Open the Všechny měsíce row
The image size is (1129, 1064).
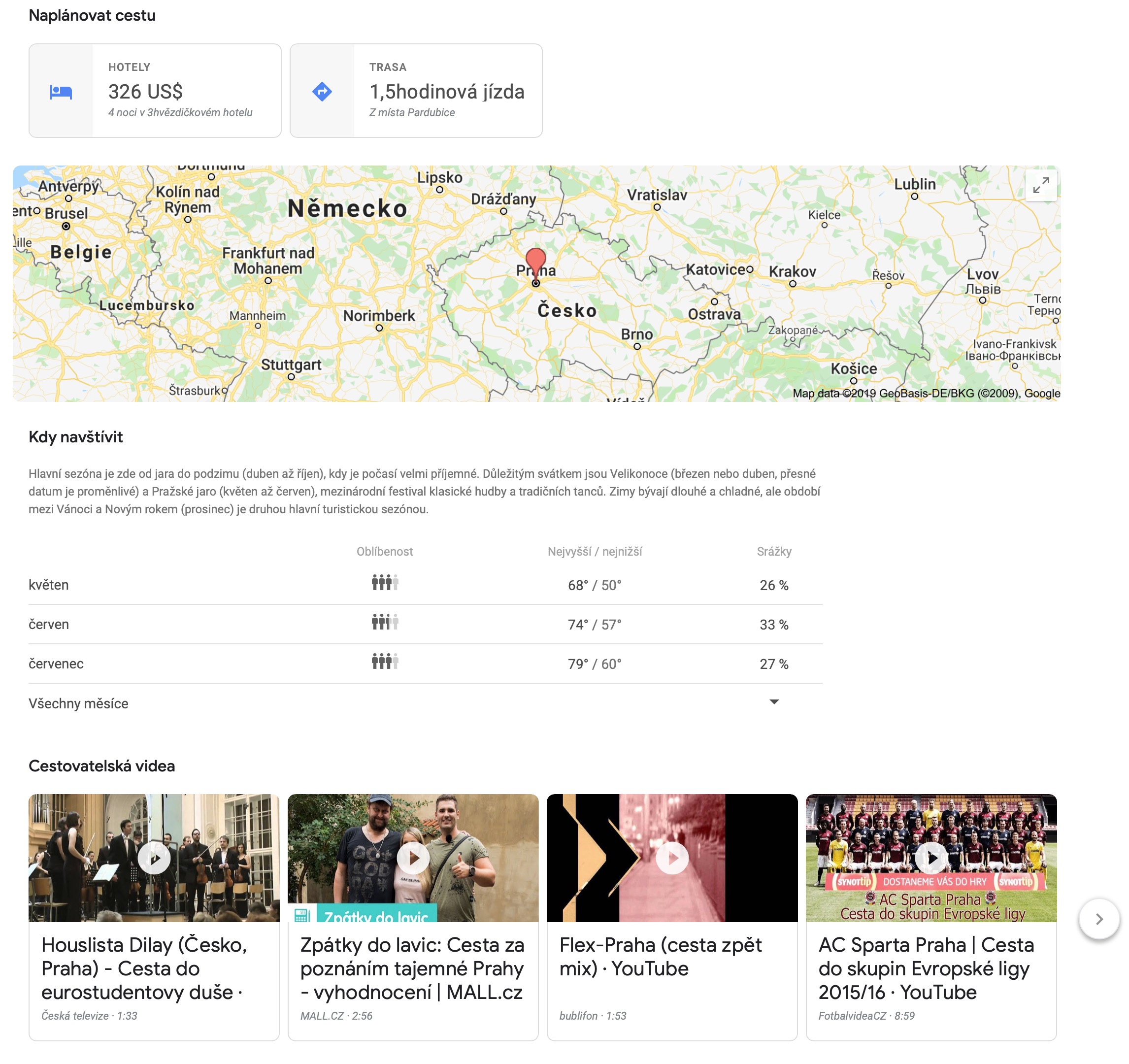click(x=78, y=703)
